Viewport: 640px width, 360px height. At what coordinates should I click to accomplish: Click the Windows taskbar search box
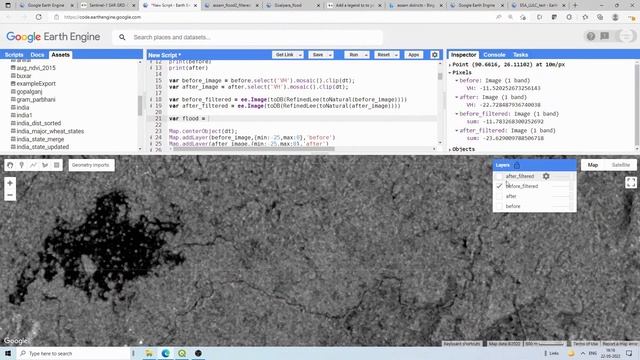pyautogui.click(x=73, y=353)
